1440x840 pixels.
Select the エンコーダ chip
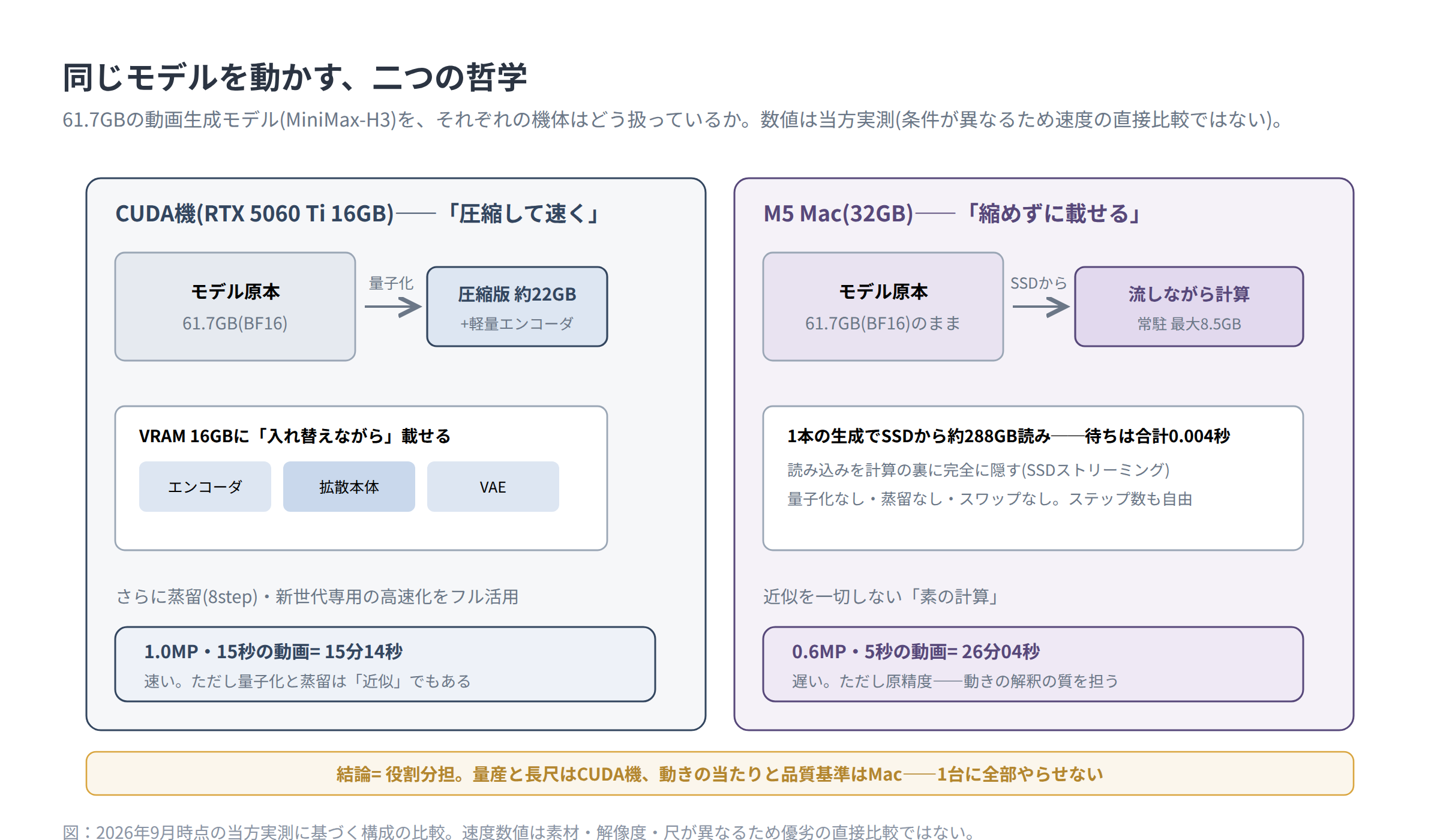[x=205, y=487]
